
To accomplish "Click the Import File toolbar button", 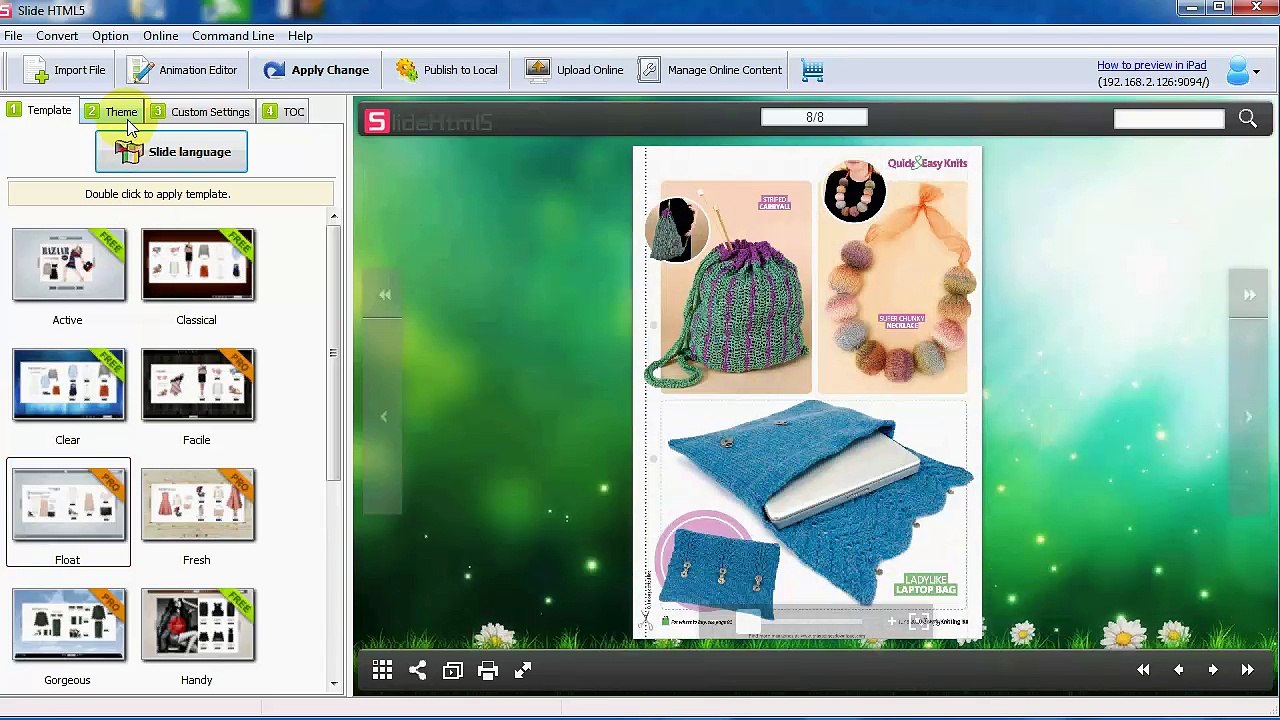I will [65, 70].
